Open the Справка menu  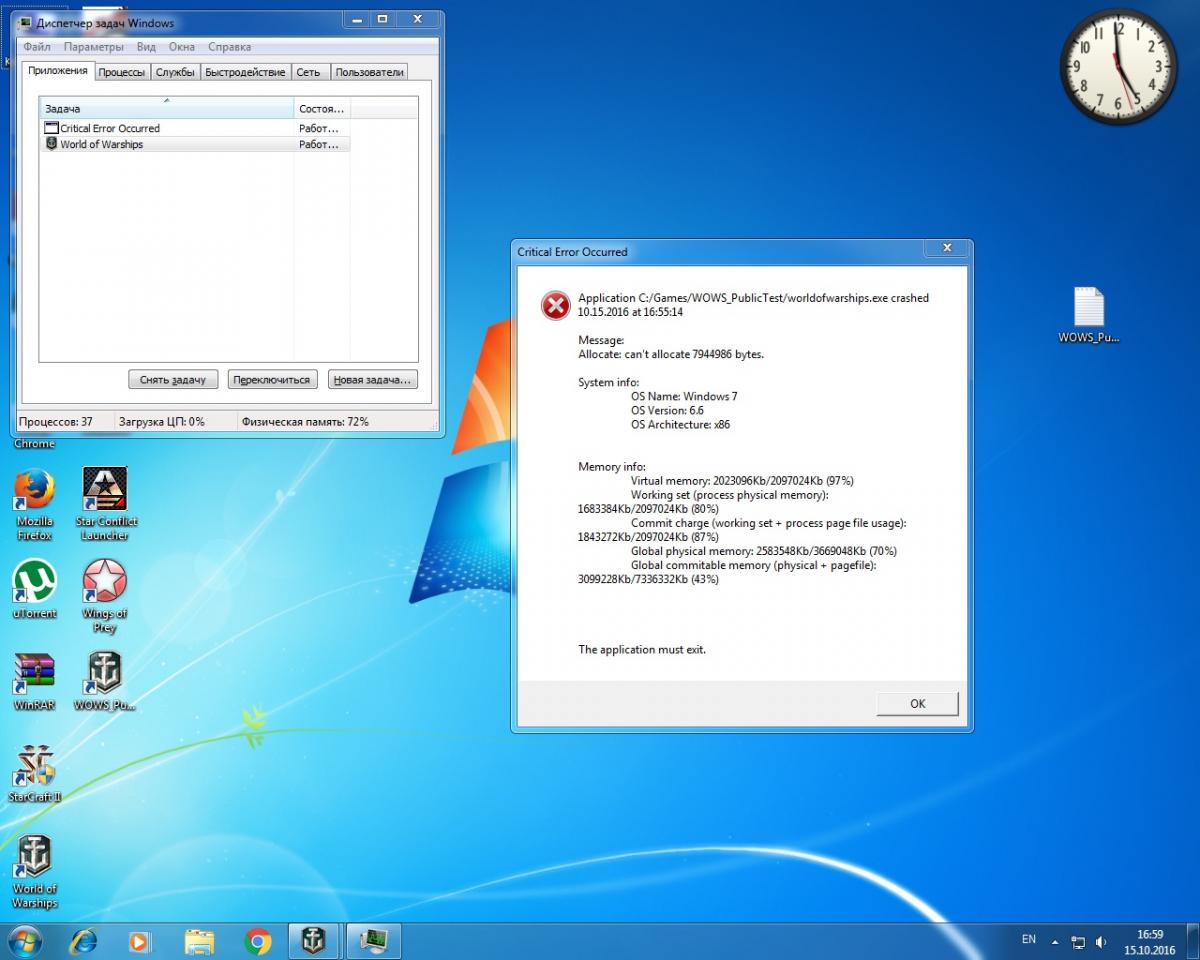230,47
